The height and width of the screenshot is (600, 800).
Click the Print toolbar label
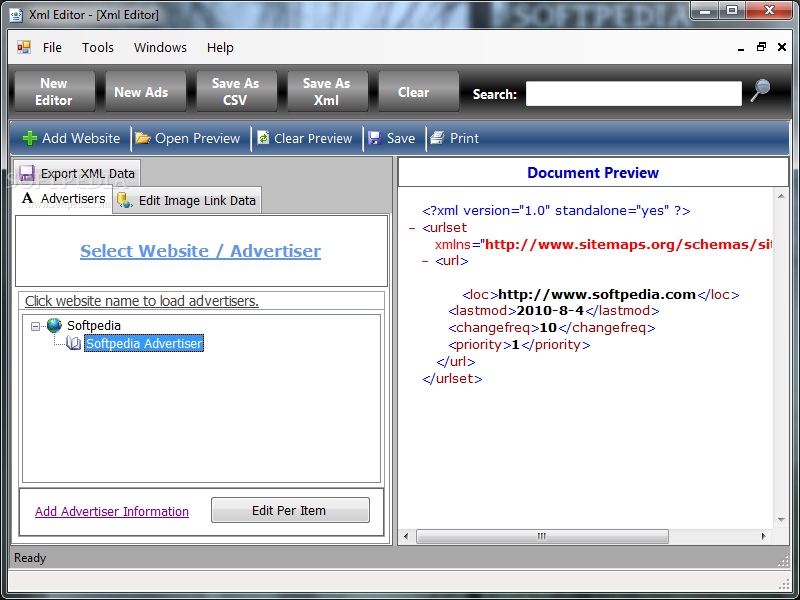(x=464, y=138)
